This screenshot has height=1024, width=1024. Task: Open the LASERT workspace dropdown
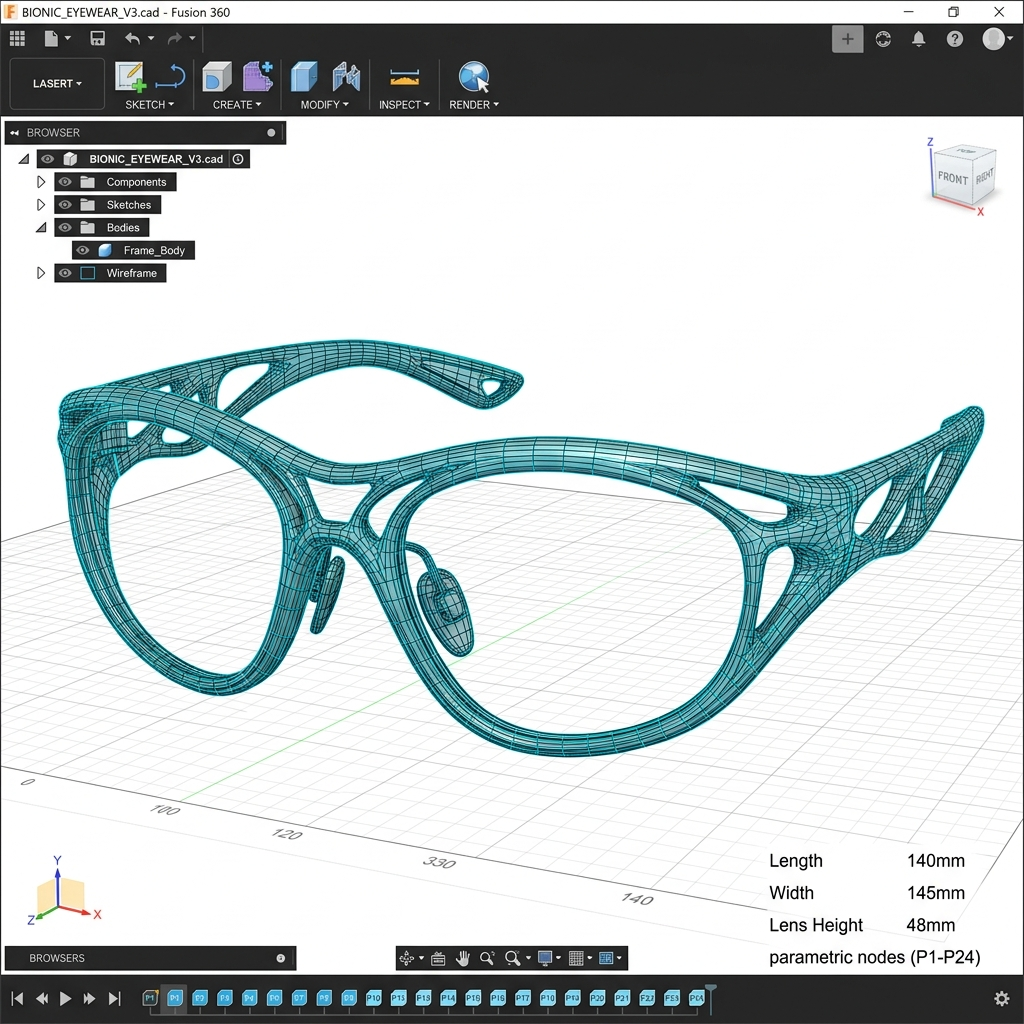point(57,84)
